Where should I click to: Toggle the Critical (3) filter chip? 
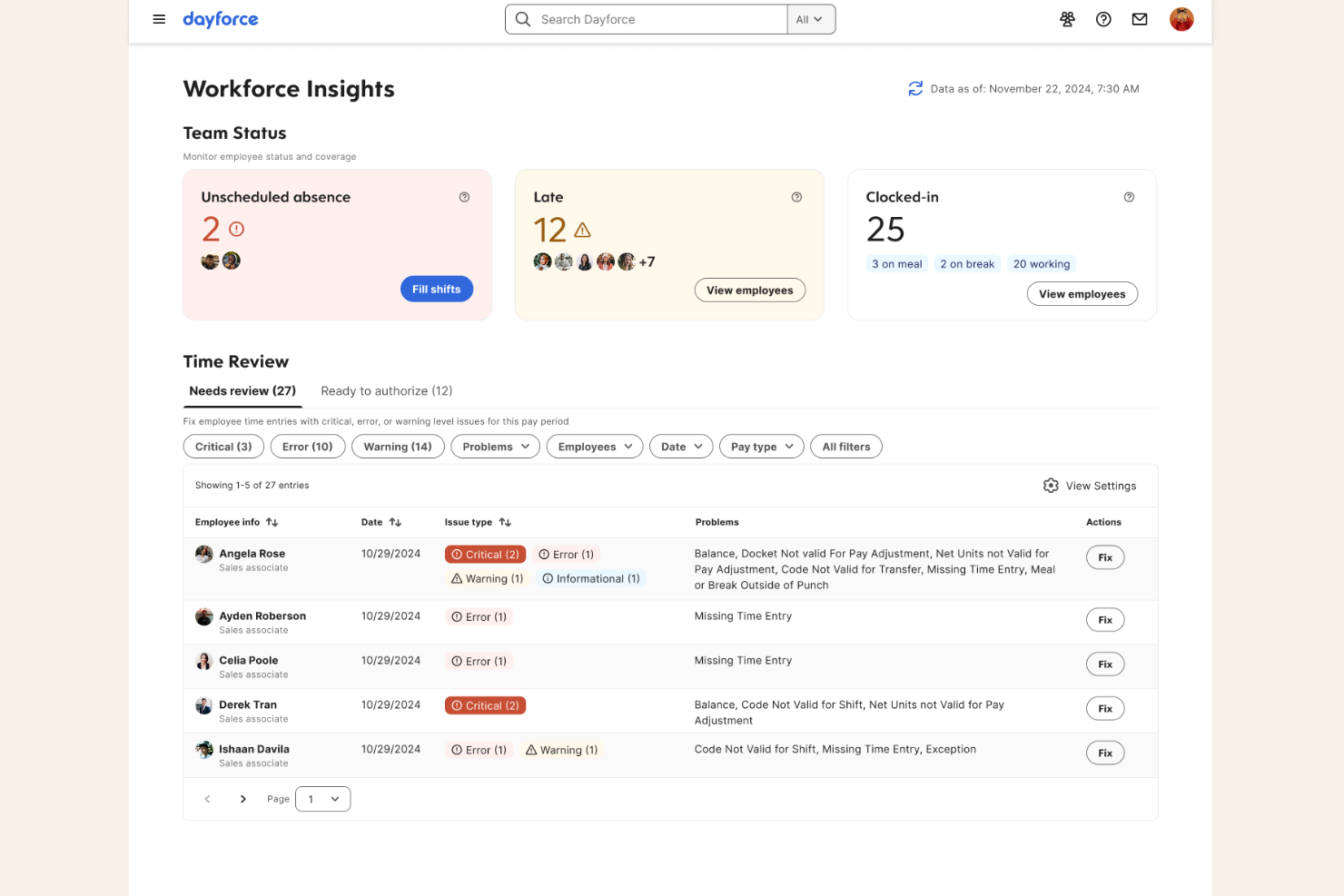coord(222,446)
